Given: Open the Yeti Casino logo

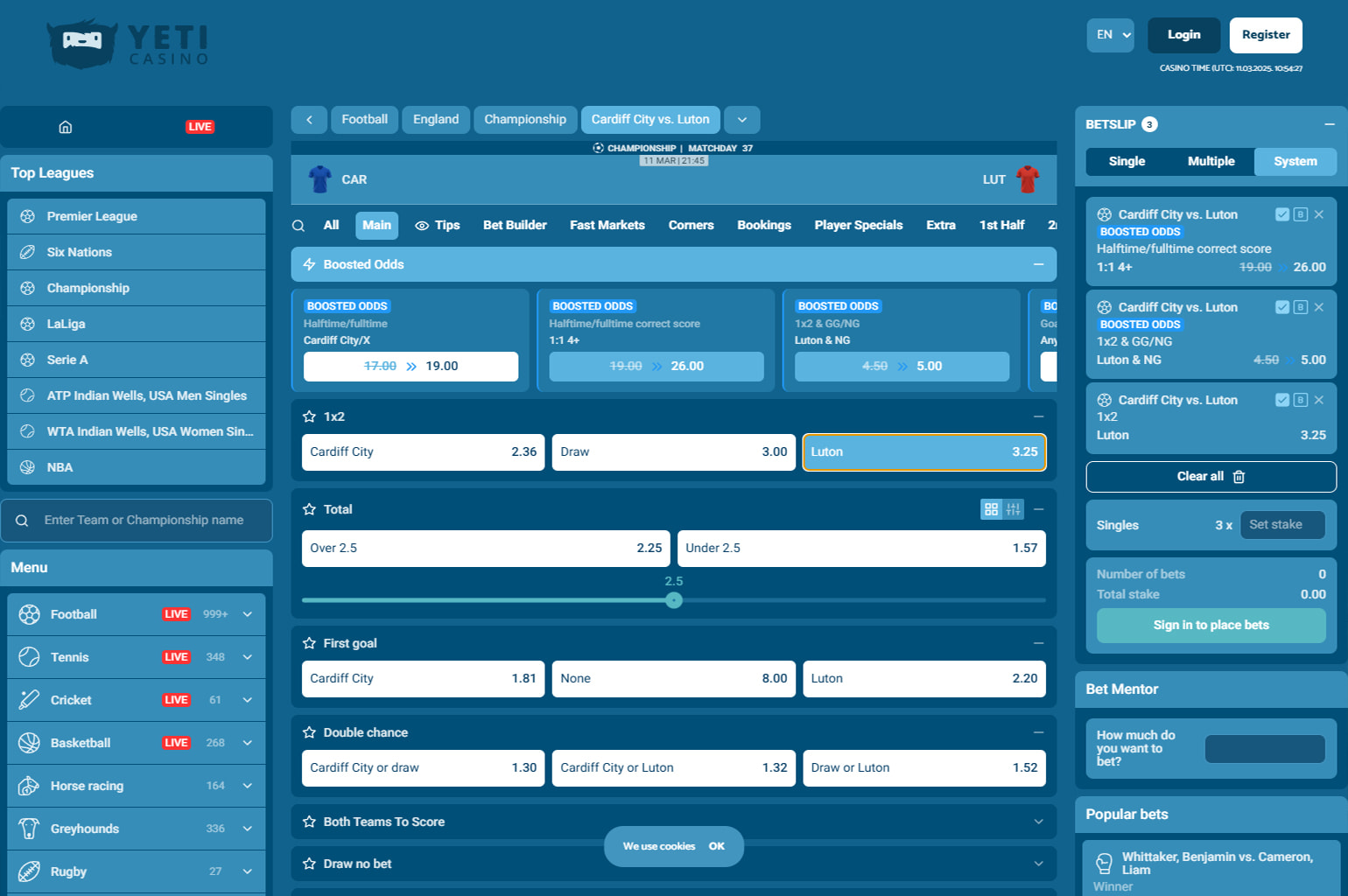Looking at the screenshot, I should [x=128, y=44].
